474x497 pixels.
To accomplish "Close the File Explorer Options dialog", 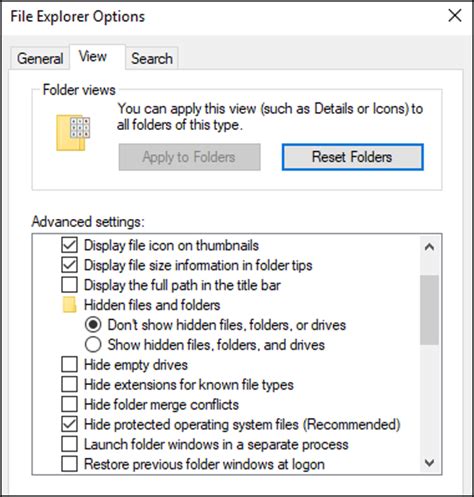I will coord(455,16).
